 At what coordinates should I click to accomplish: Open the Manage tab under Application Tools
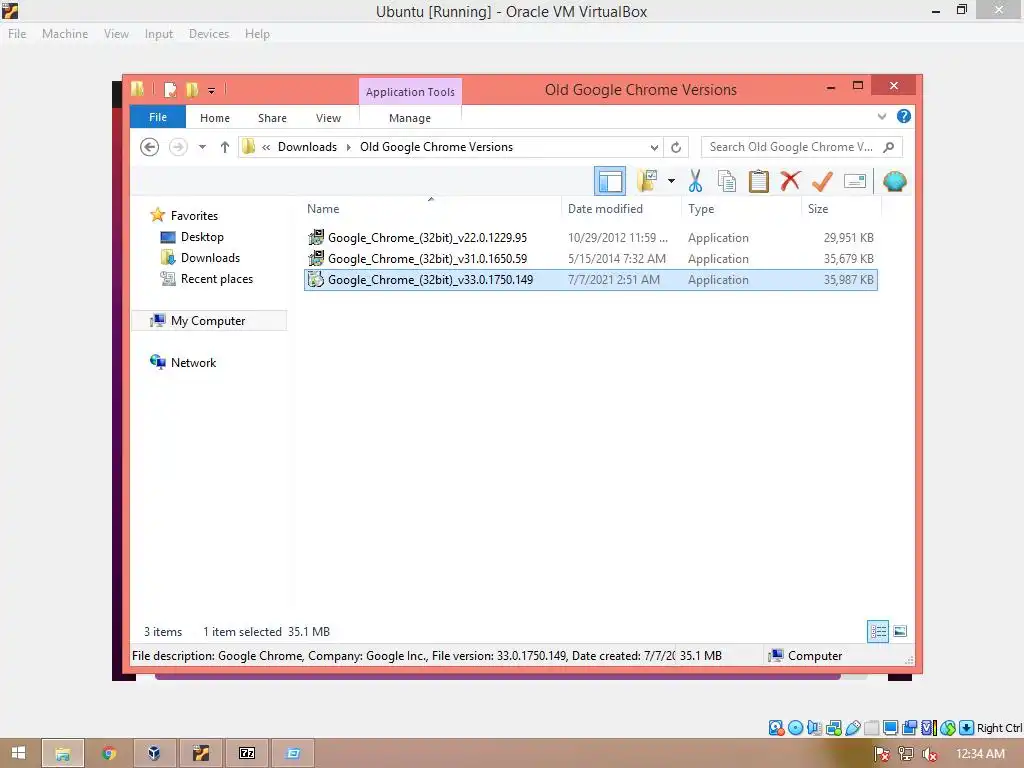[x=409, y=118]
